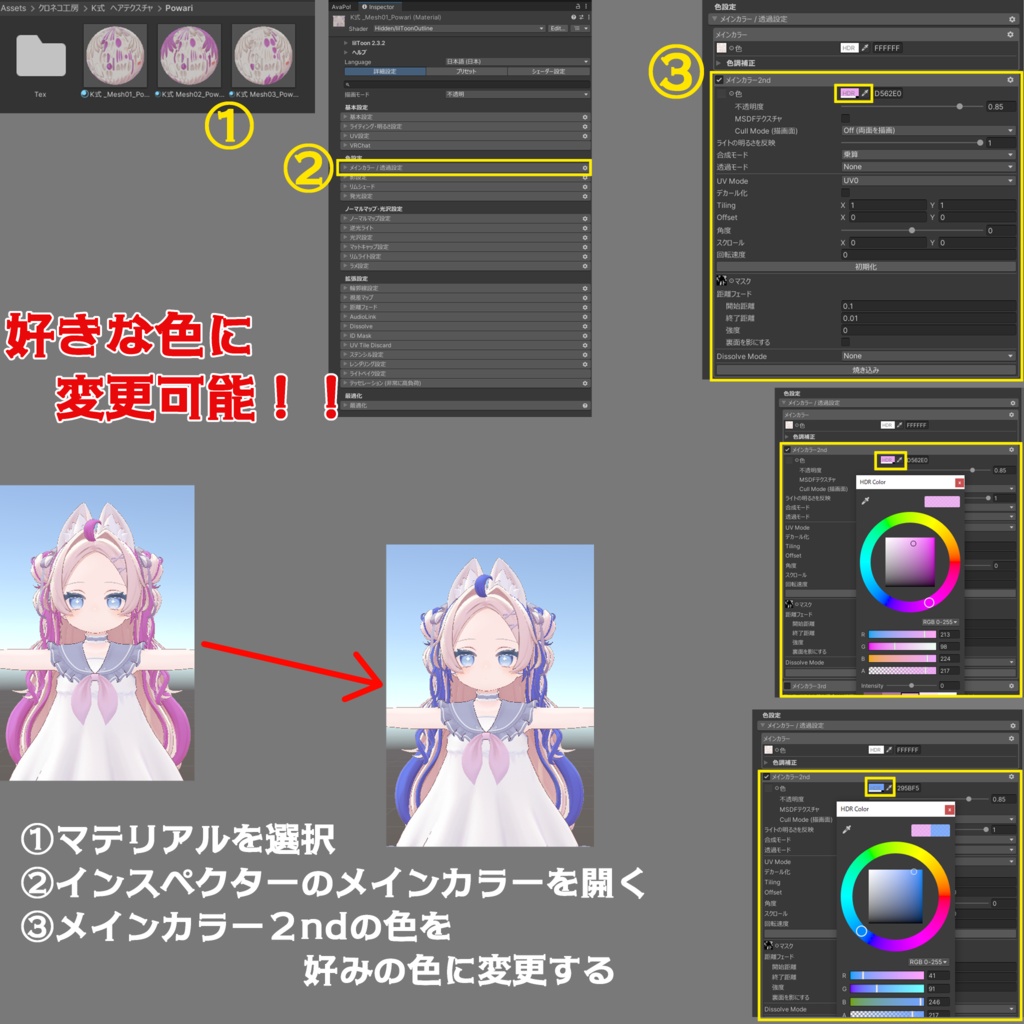
Task: Toggle the Inspector lock icon
Action: pos(577,7)
